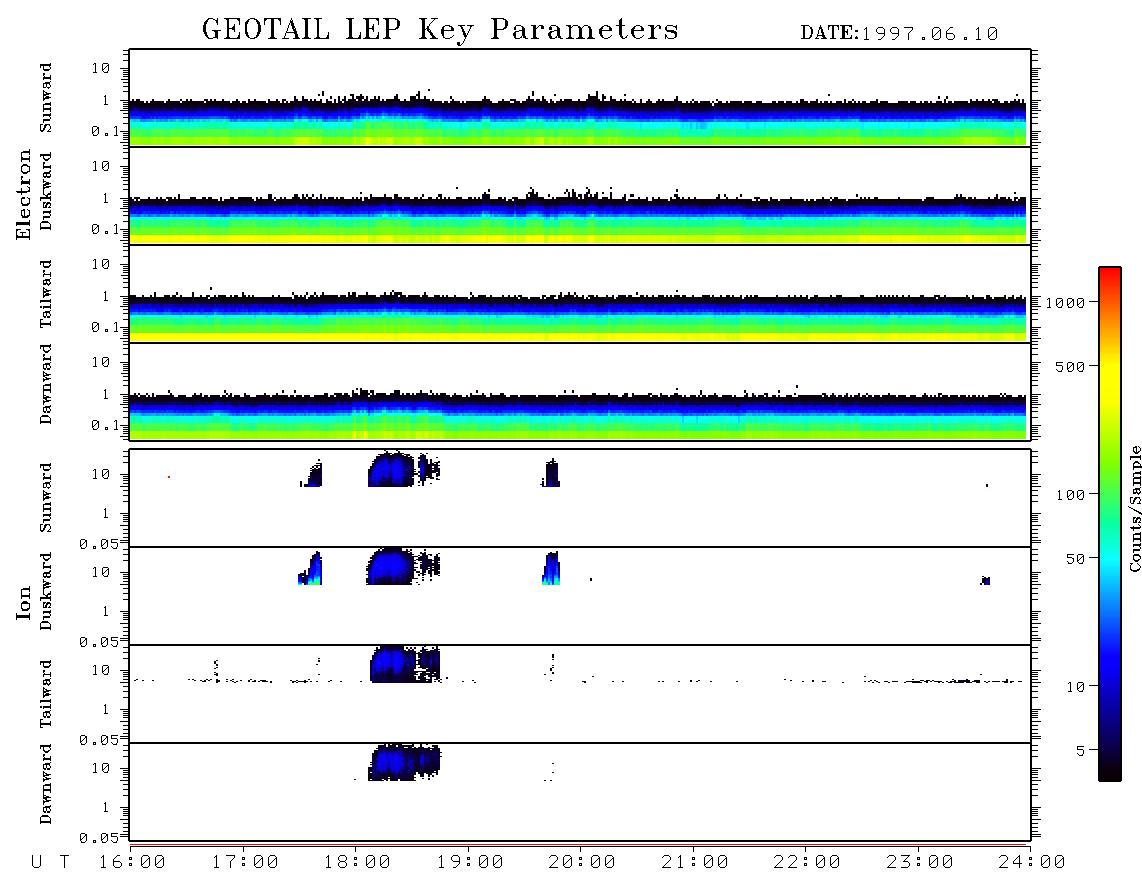Click the "Dawnward" label of the Ion group
Viewport: 1142px width, 880px height.
pos(46,784)
